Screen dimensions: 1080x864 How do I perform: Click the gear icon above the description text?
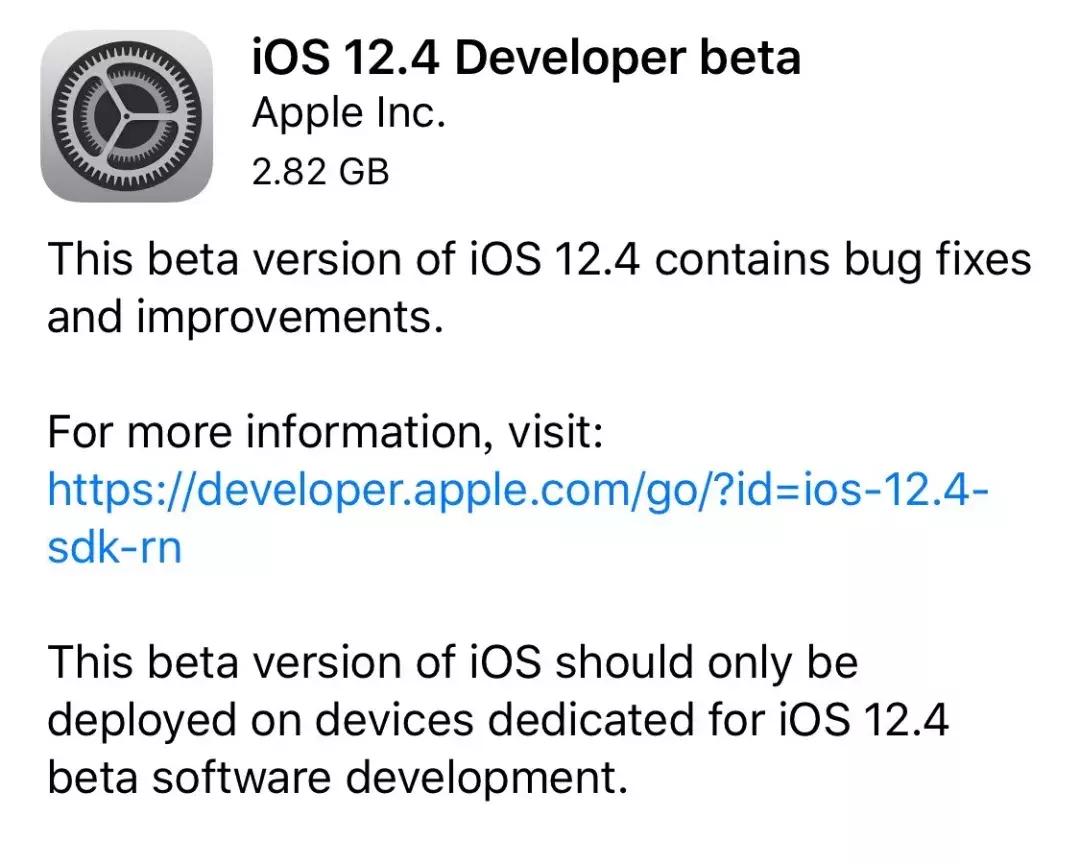127,117
